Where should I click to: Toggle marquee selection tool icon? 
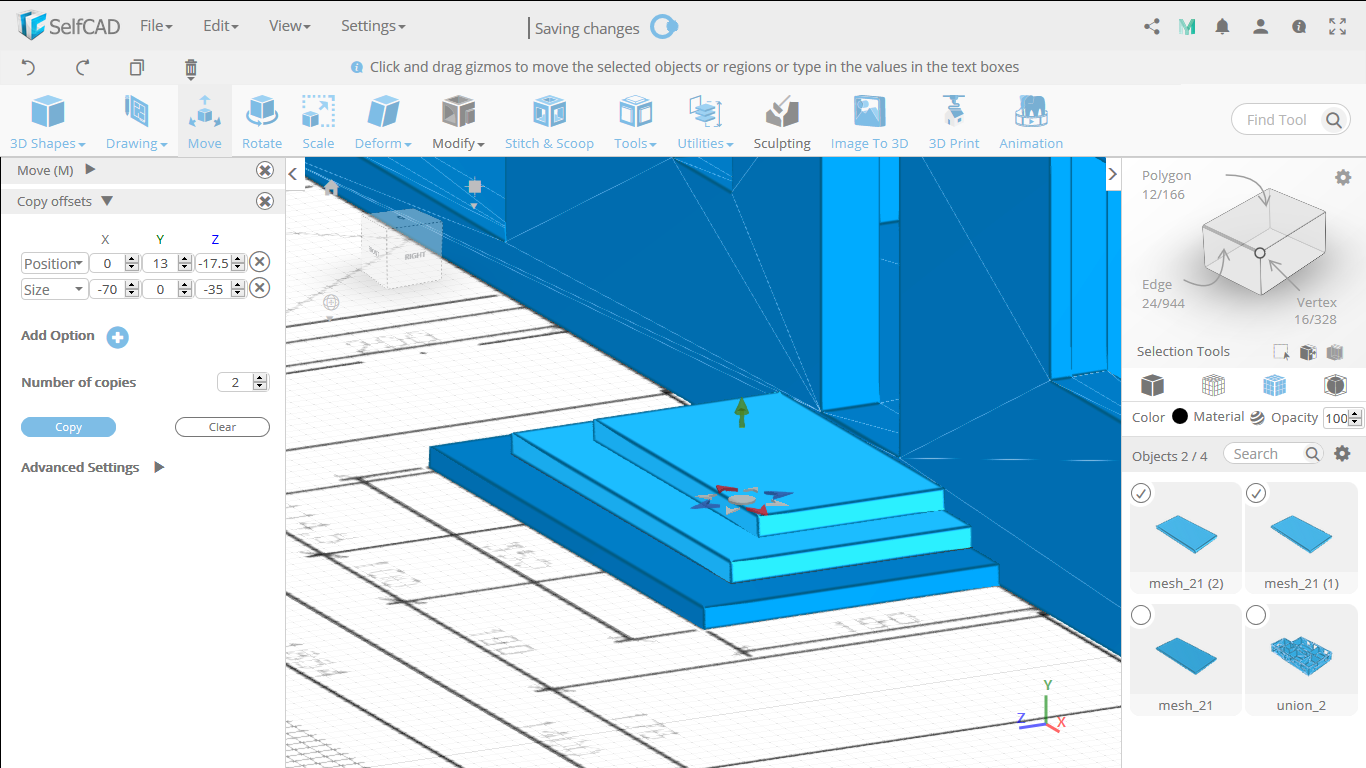(1281, 352)
